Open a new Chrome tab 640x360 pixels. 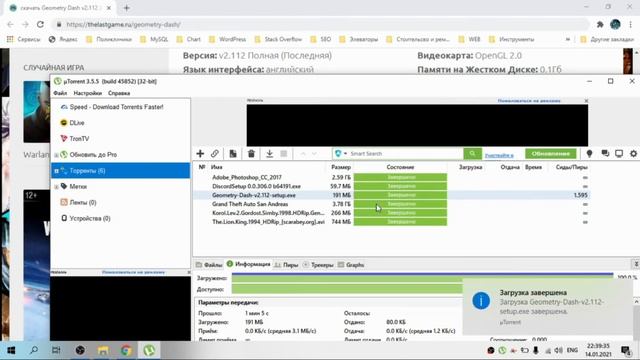pyautogui.click(x=127, y=8)
